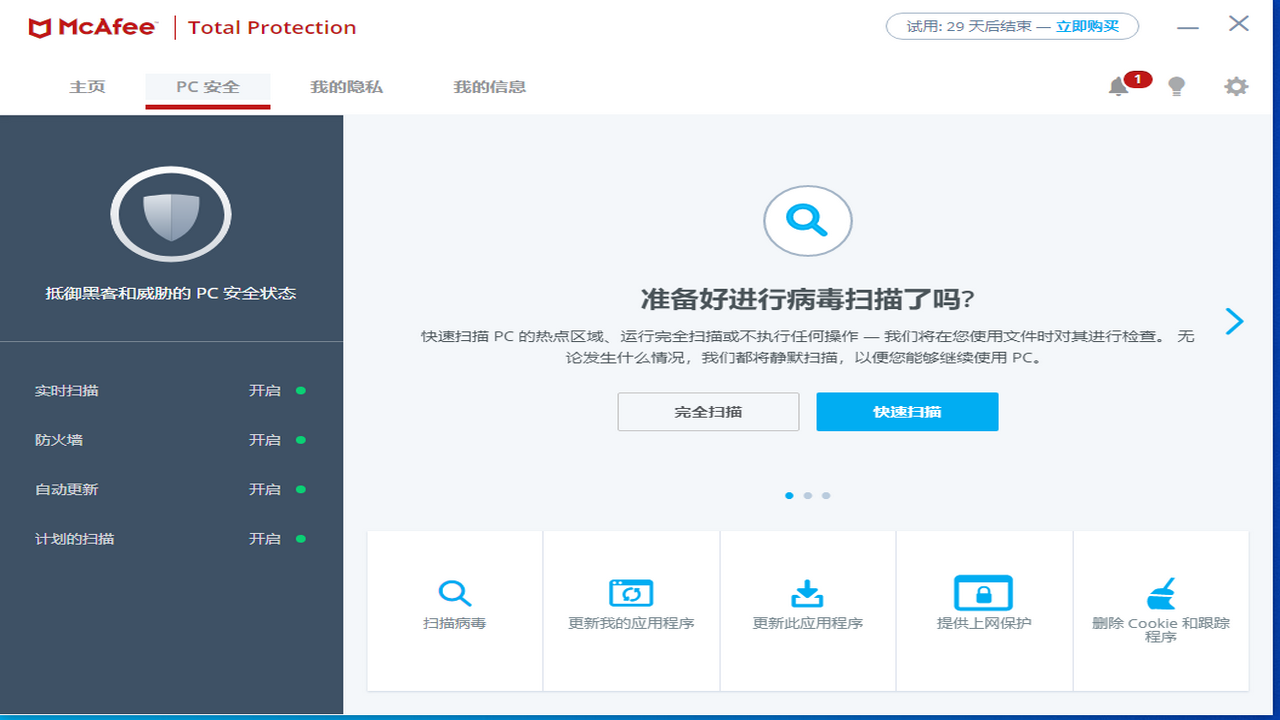Screen dimensions: 1280x720
Task: Click the circular magnifier above 准备好进行病毒扫描了吗
Action: (x=807, y=221)
